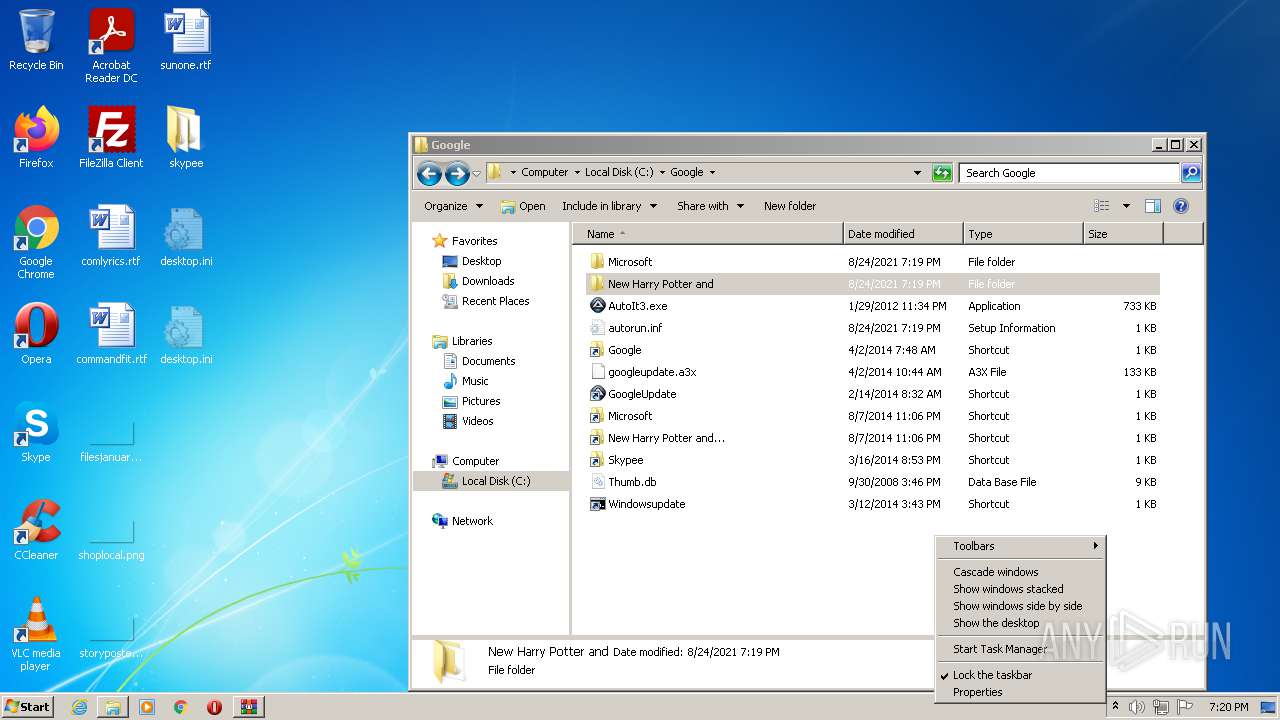Screen dimensions: 1280x720
Task: Click the green Refresh button beside address bar
Action: 942,173
